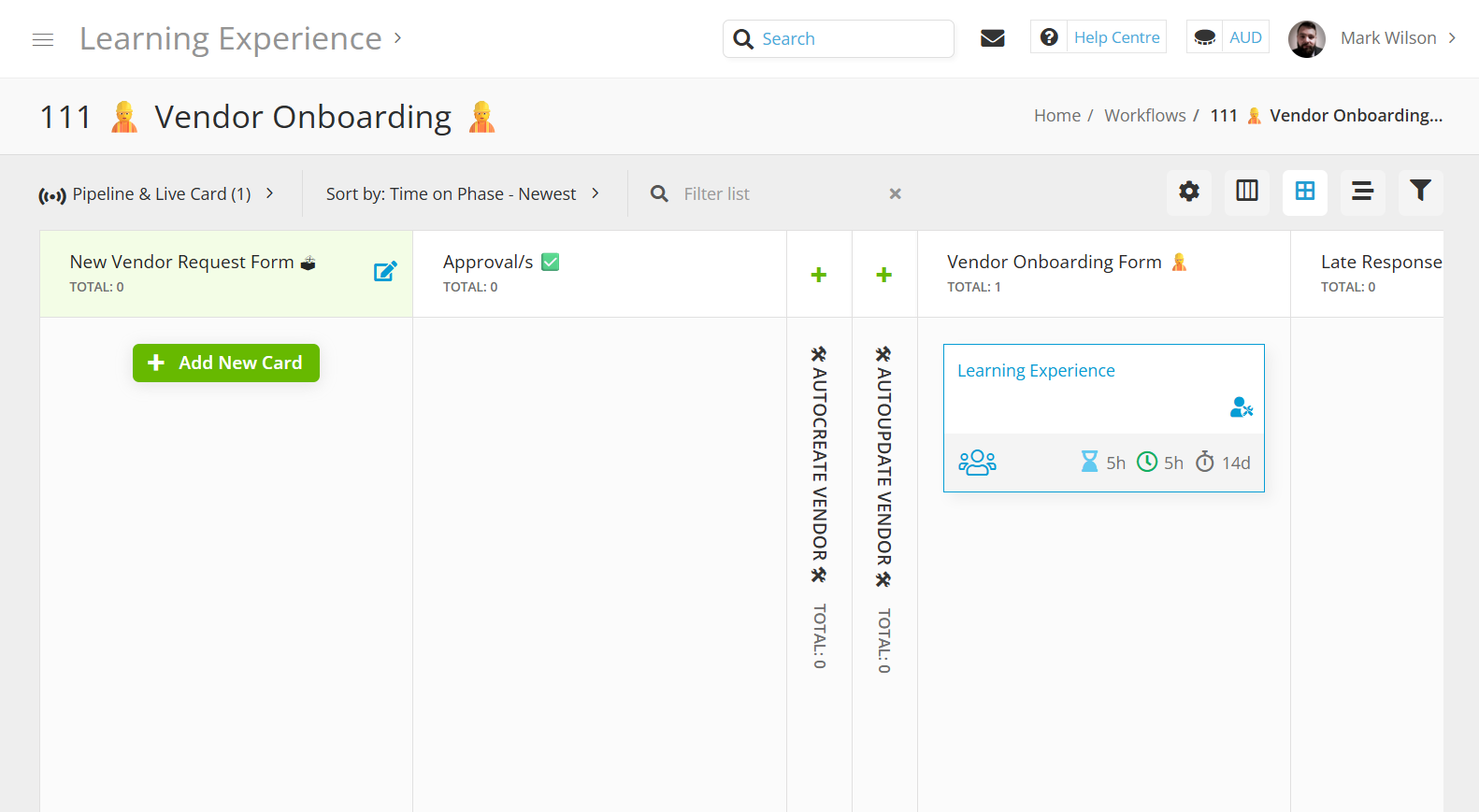Click the unassigned user icon on card
This screenshot has width=1479, height=812.
1241,407
